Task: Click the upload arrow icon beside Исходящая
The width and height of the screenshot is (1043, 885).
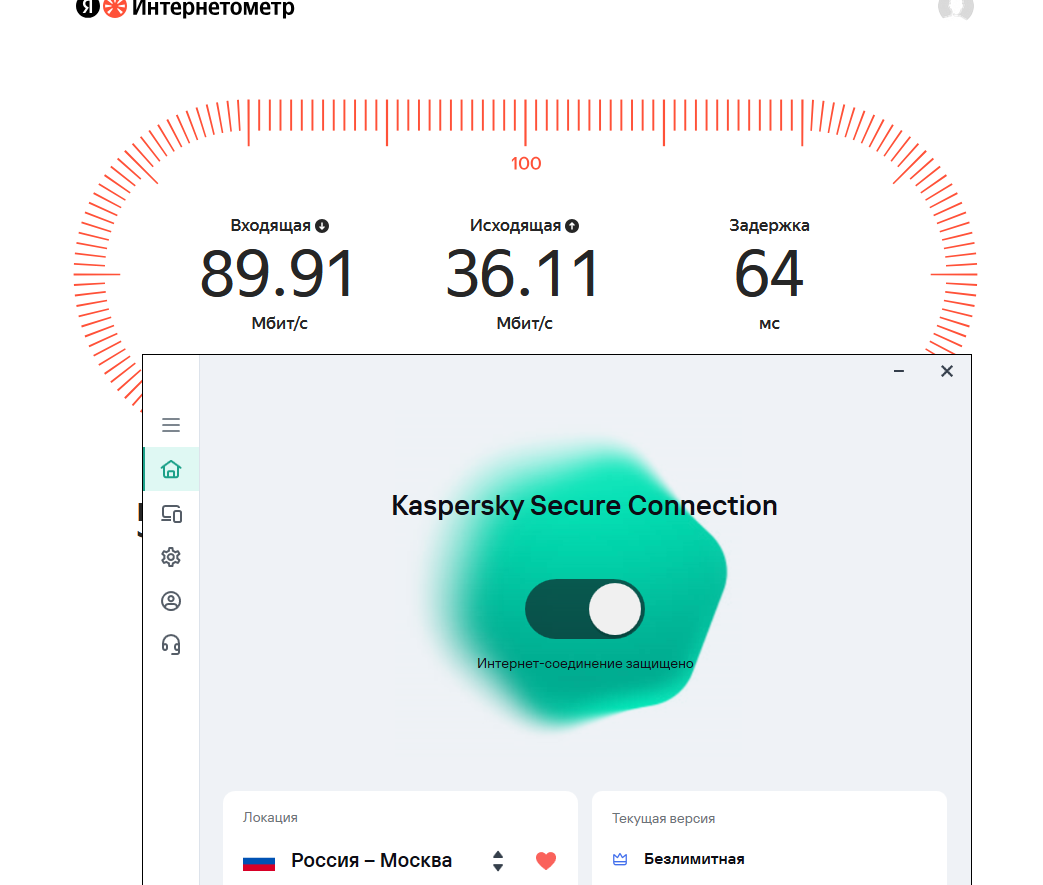Action: coord(572,226)
